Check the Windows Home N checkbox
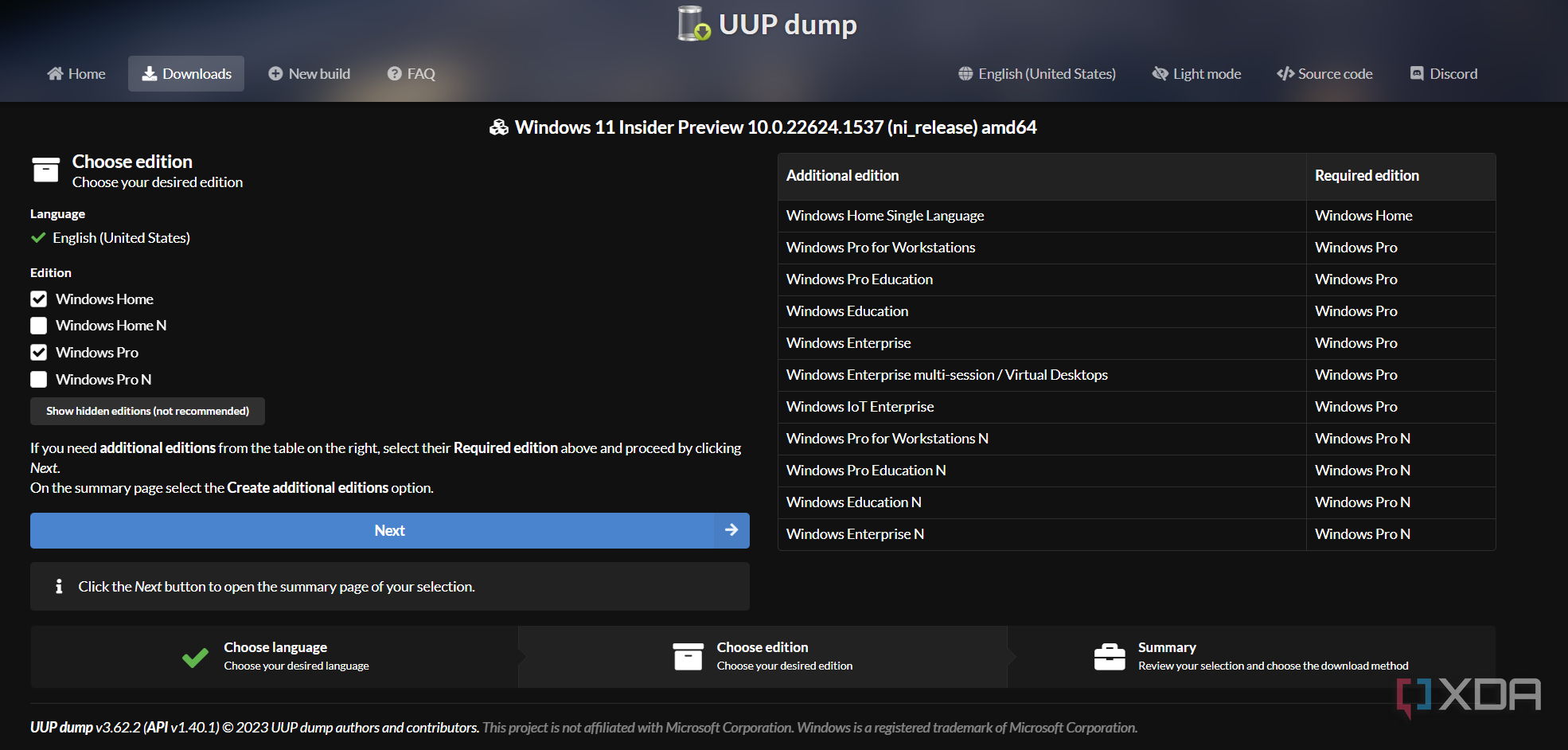Screen dimensions: 1568x750 click(38, 326)
